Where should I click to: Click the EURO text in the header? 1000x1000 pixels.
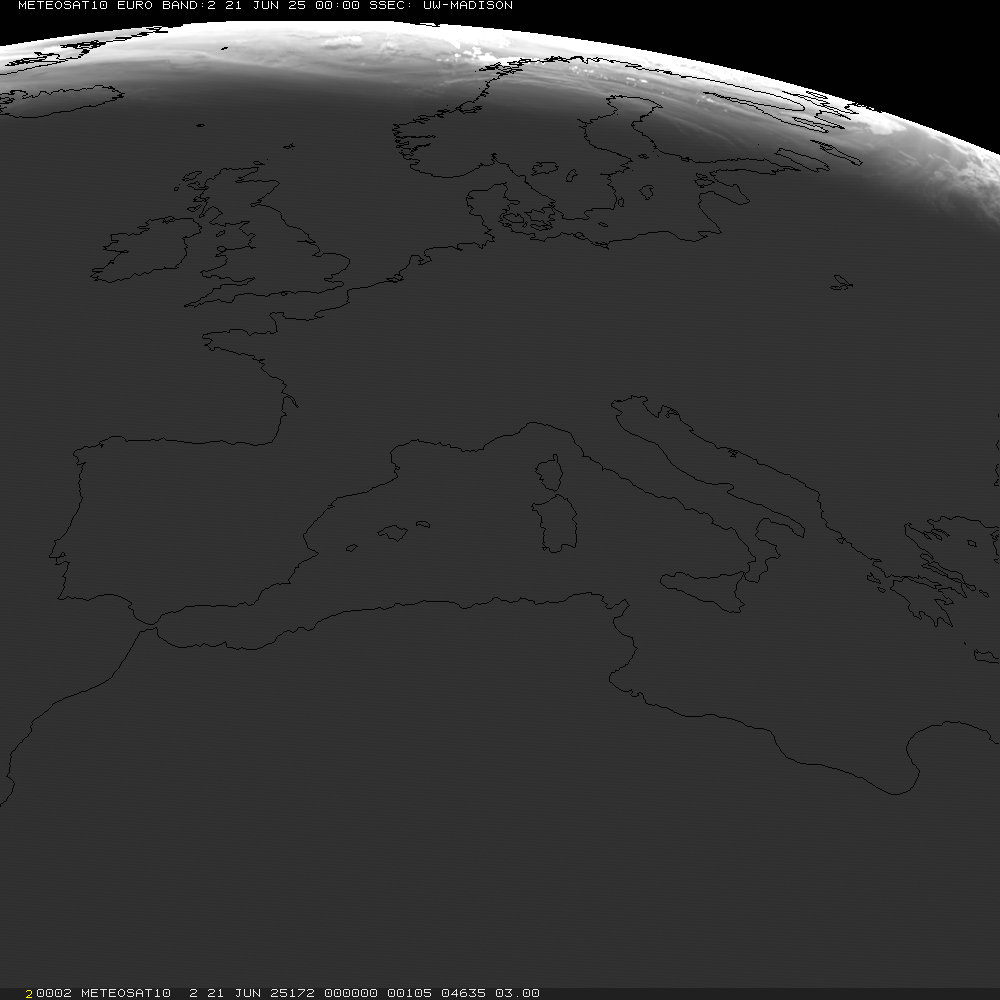pyautogui.click(x=135, y=5)
